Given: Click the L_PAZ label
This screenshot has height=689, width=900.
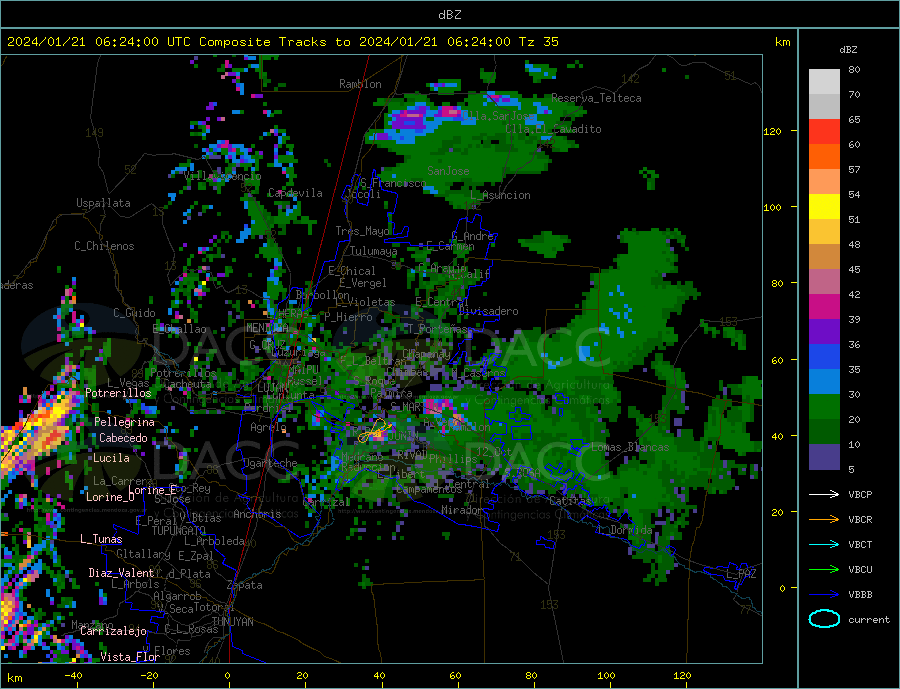Looking at the screenshot, I should point(741,574).
